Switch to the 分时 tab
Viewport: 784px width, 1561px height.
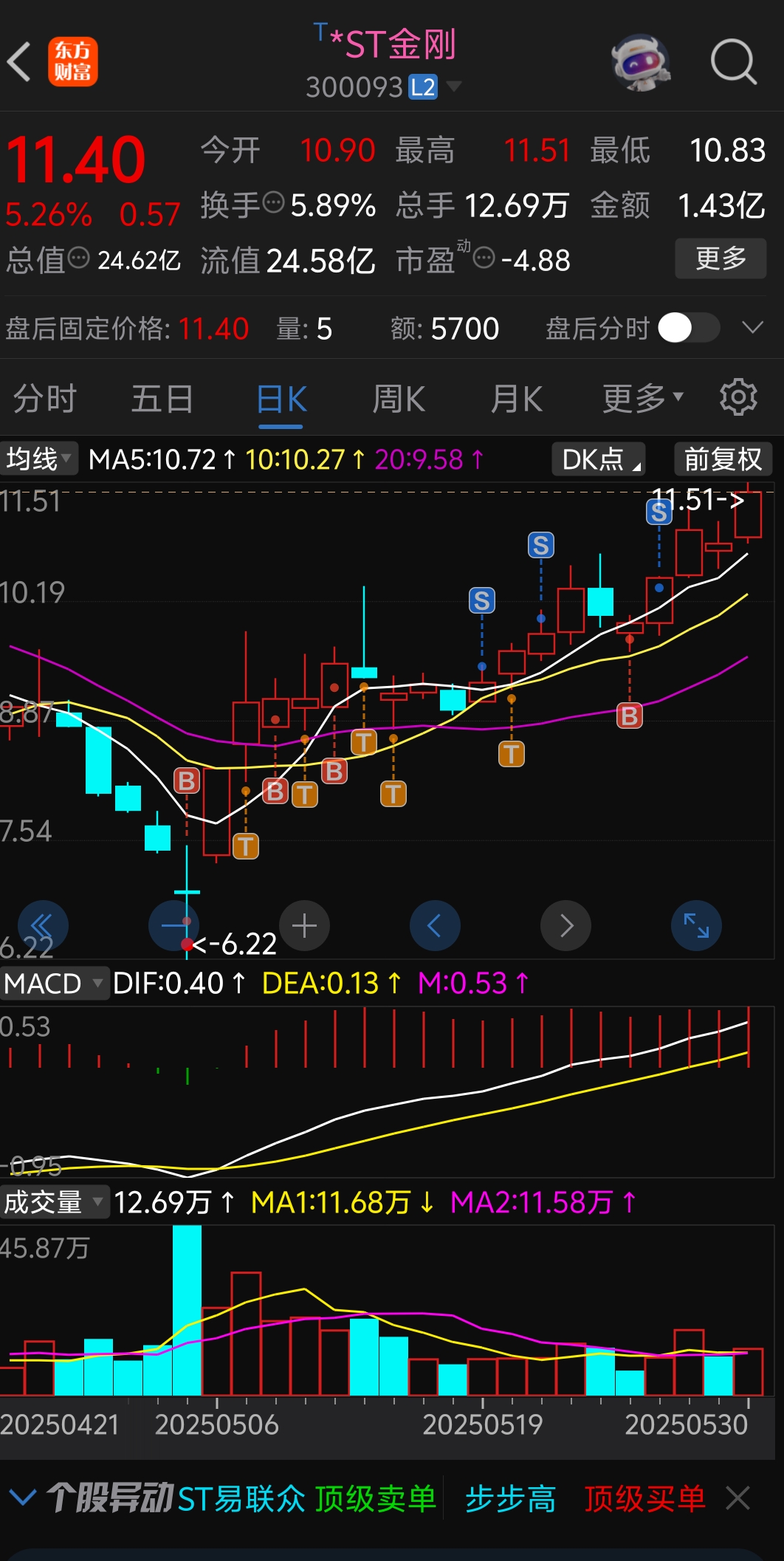(45, 399)
